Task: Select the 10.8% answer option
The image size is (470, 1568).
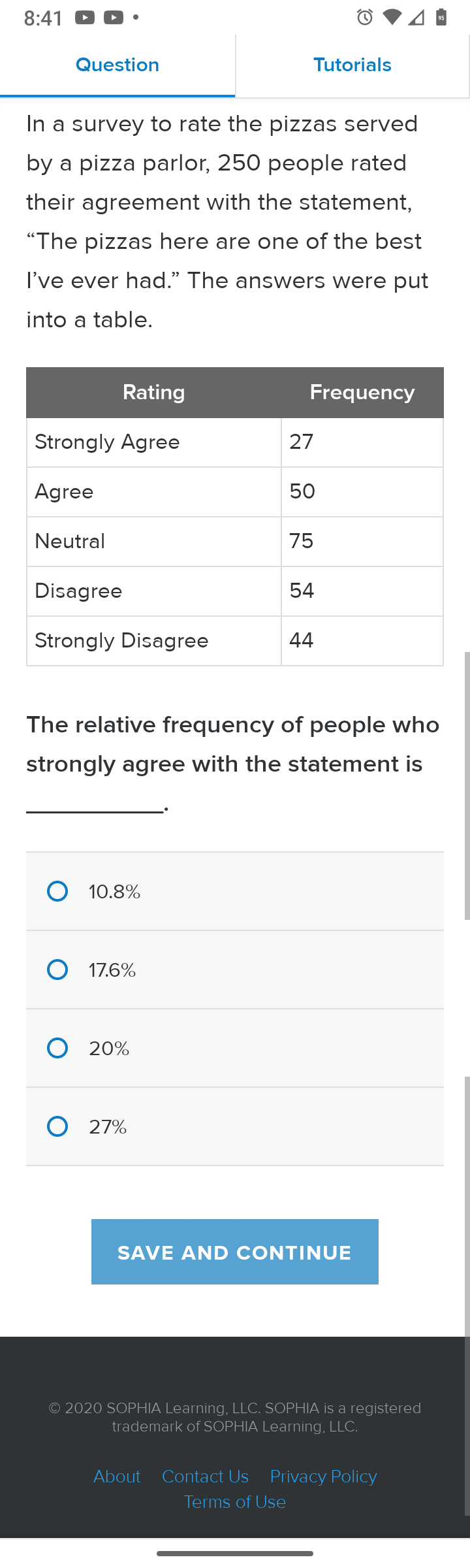Action: [235, 891]
